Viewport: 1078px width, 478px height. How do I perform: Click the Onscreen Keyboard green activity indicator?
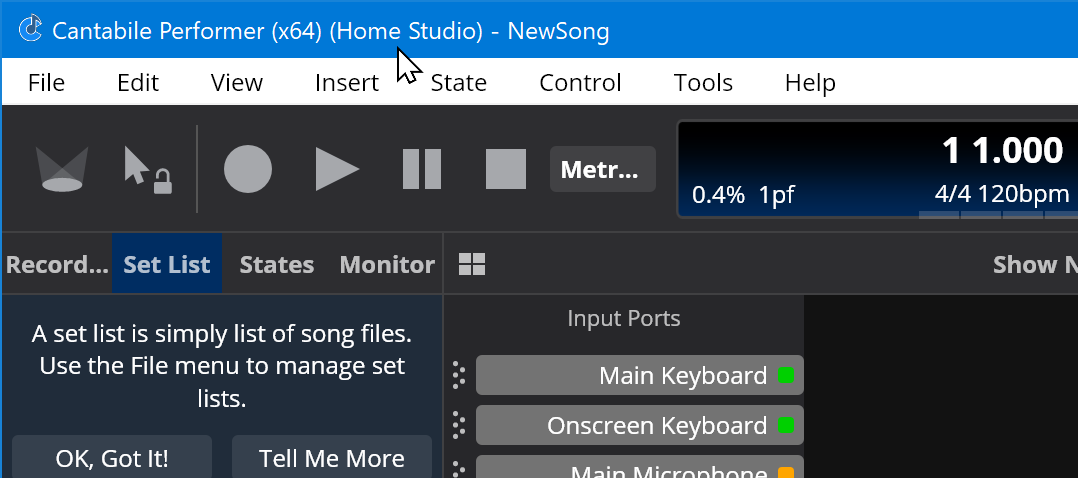click(786, 425)
